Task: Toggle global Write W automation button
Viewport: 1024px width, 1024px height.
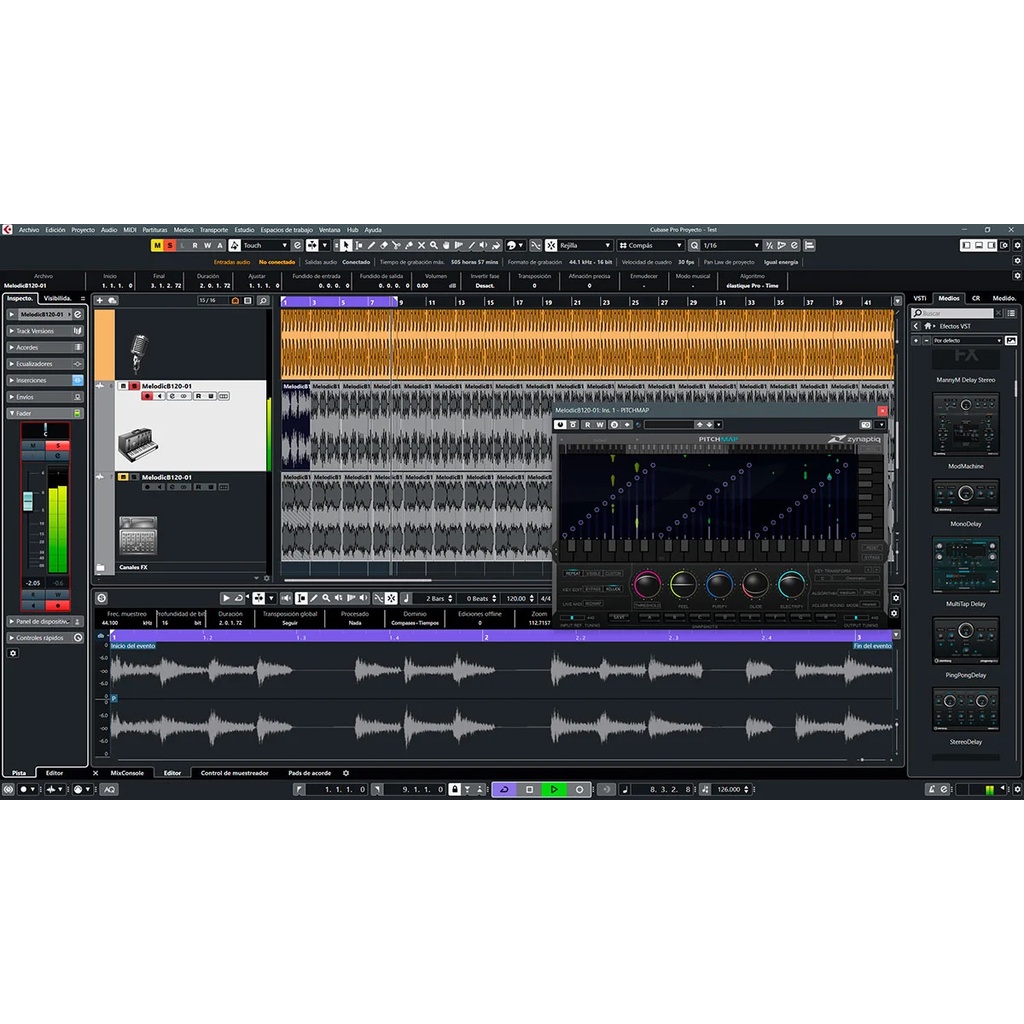Action: point(207,246)
